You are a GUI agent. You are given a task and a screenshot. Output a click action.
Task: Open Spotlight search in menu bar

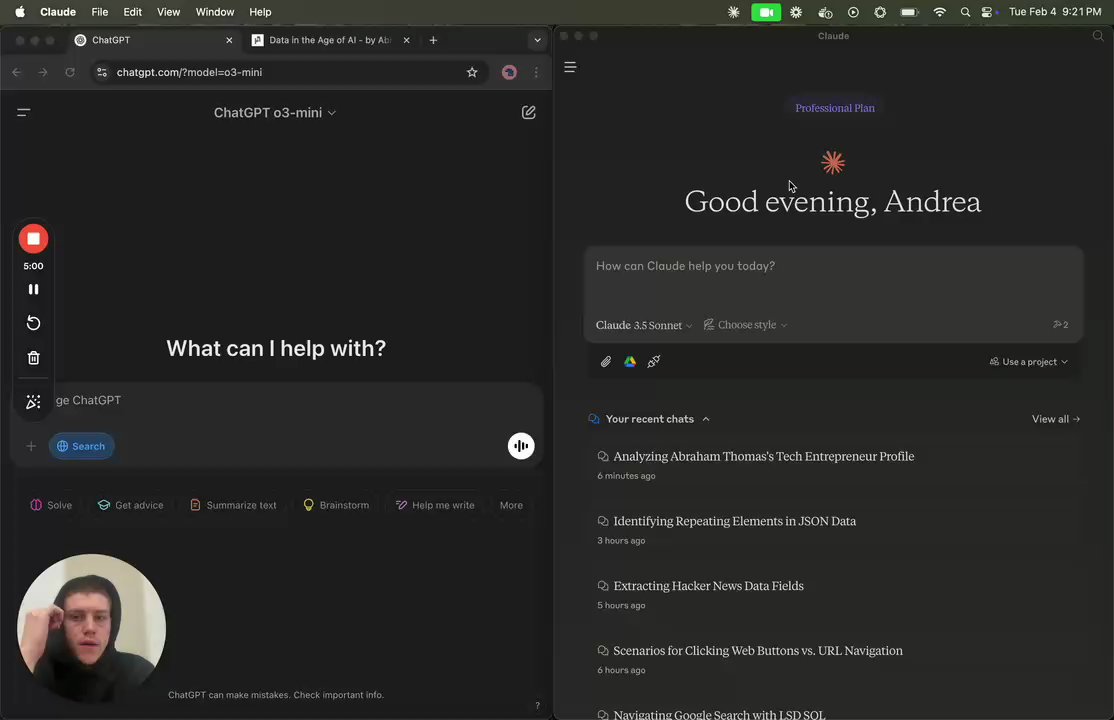(x=965, y=12)
